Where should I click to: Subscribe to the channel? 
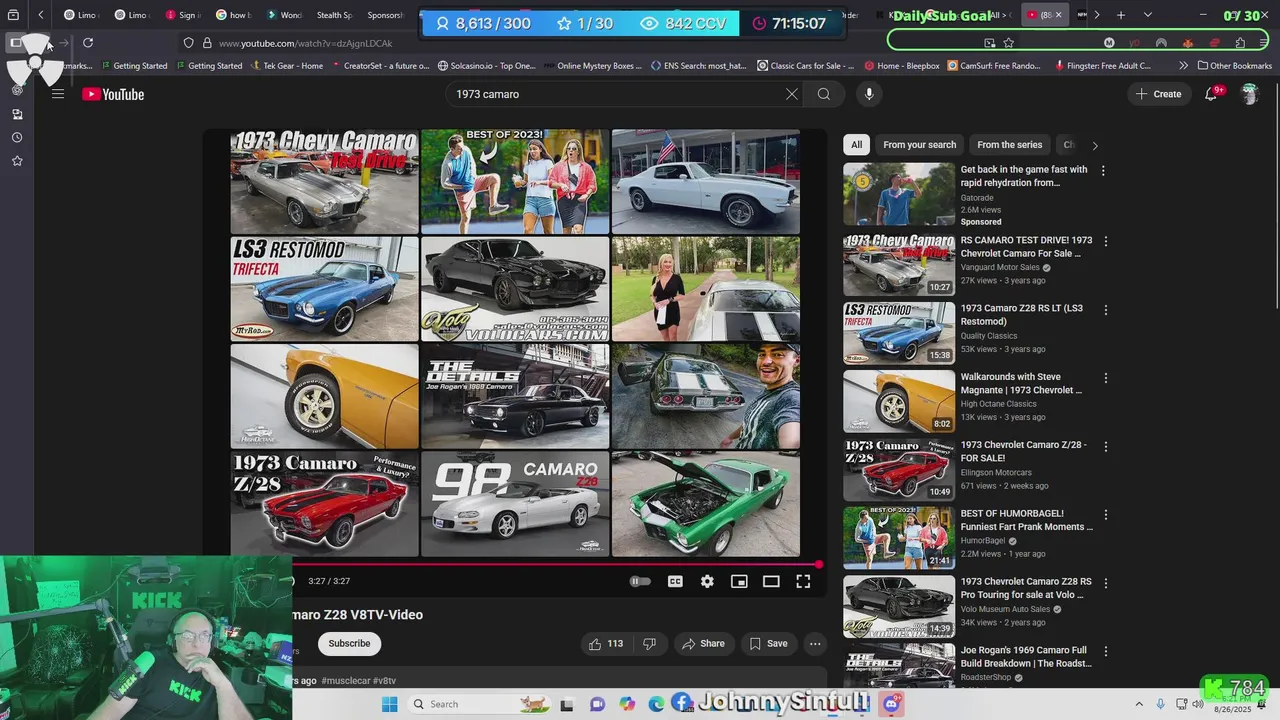[349, 644]
